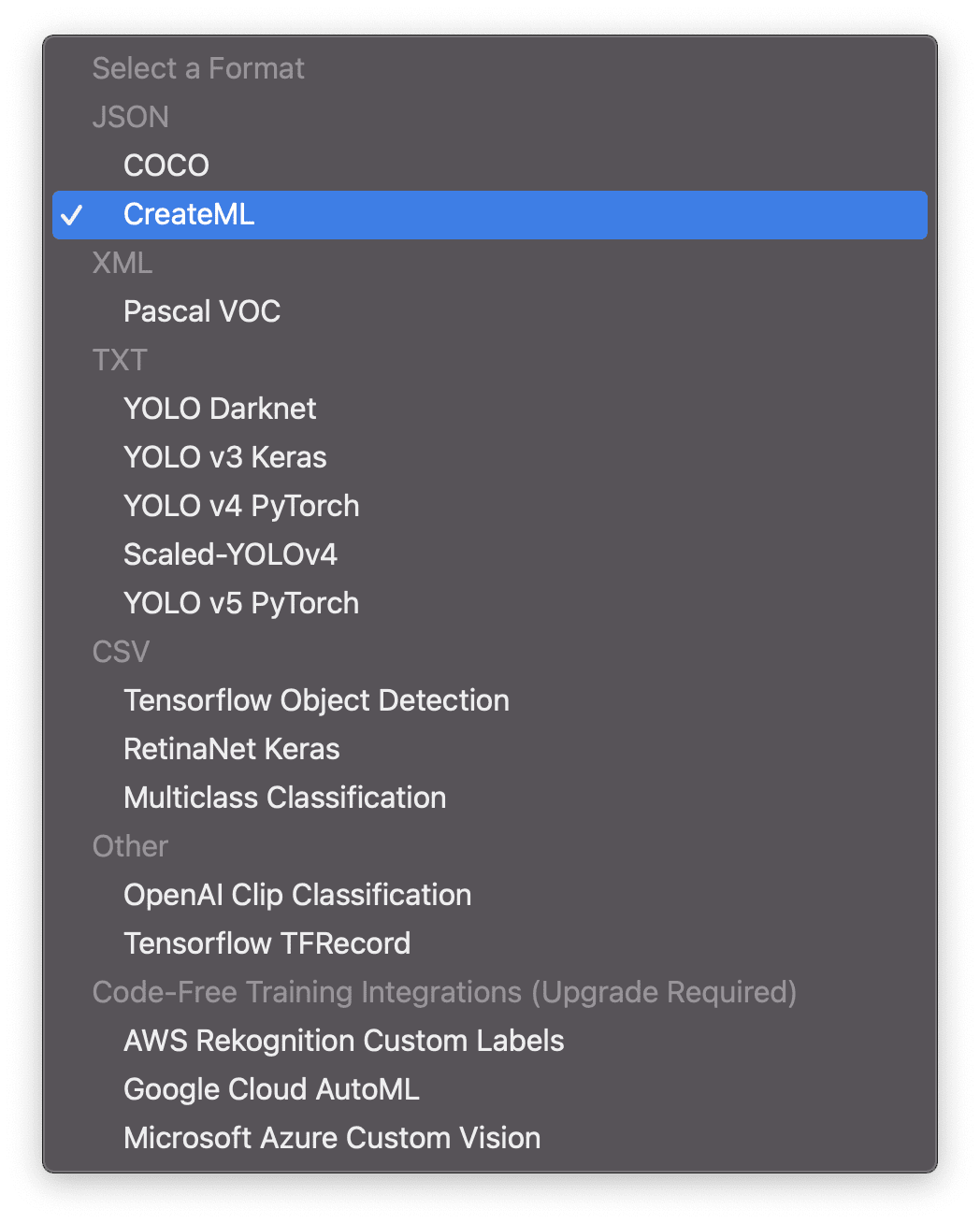Click the checkmark beside CreateML
This screenshot has height=1223, width=980.
[x=71, y=215]
